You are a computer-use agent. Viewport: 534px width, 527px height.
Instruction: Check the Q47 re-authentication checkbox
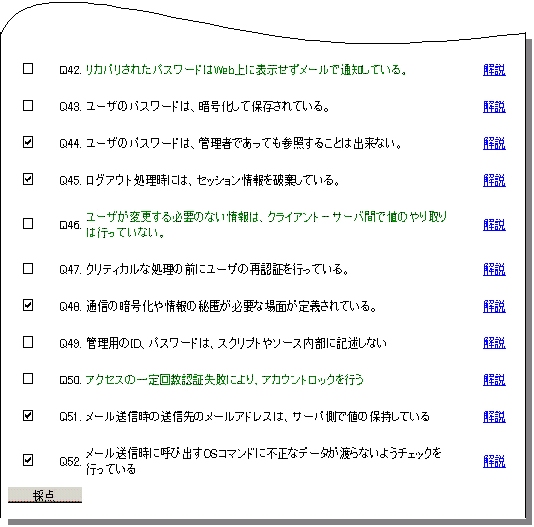[28, 269]
